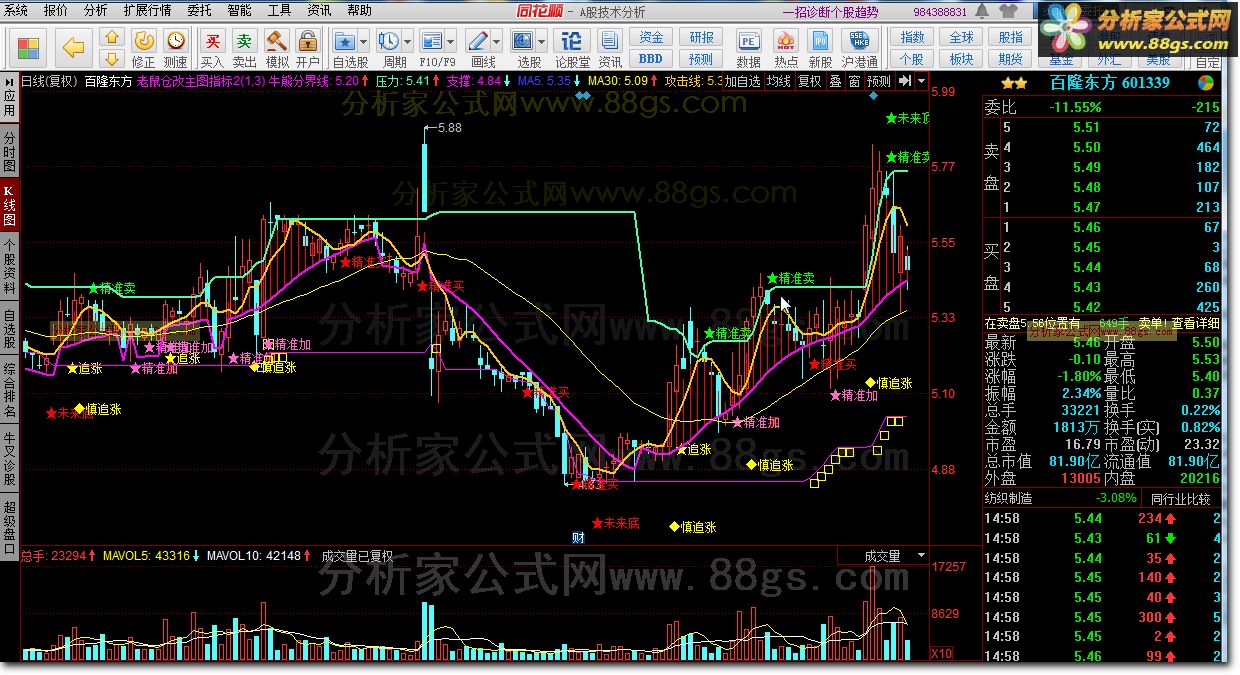The width and height of the screenshot is (1240, 675).
Task: Collapse the left sidebar arrow above 应用
Action: 9,81
